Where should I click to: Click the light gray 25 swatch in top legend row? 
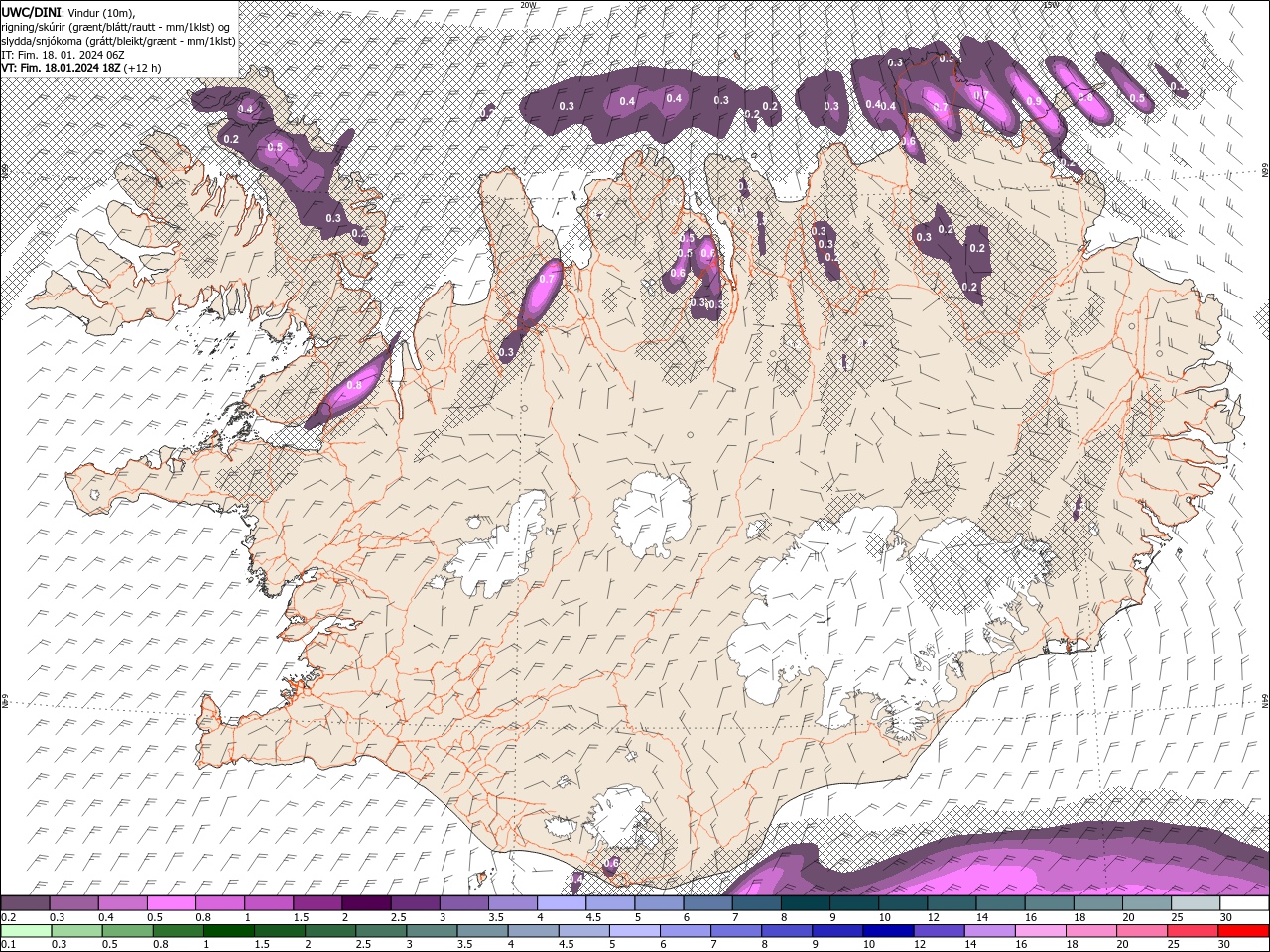1196,903
